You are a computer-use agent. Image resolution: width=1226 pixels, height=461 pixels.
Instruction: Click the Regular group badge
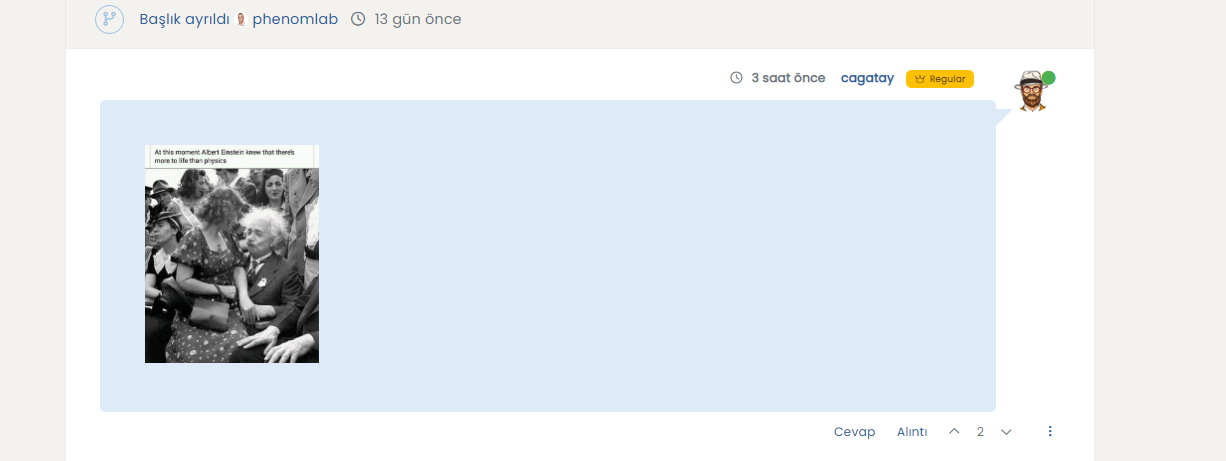pos(939,78)
